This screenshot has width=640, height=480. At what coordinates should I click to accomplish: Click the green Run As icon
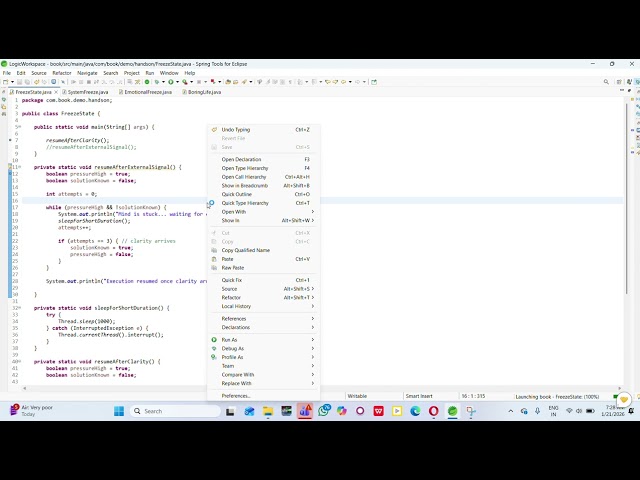(x=213, y=340)
